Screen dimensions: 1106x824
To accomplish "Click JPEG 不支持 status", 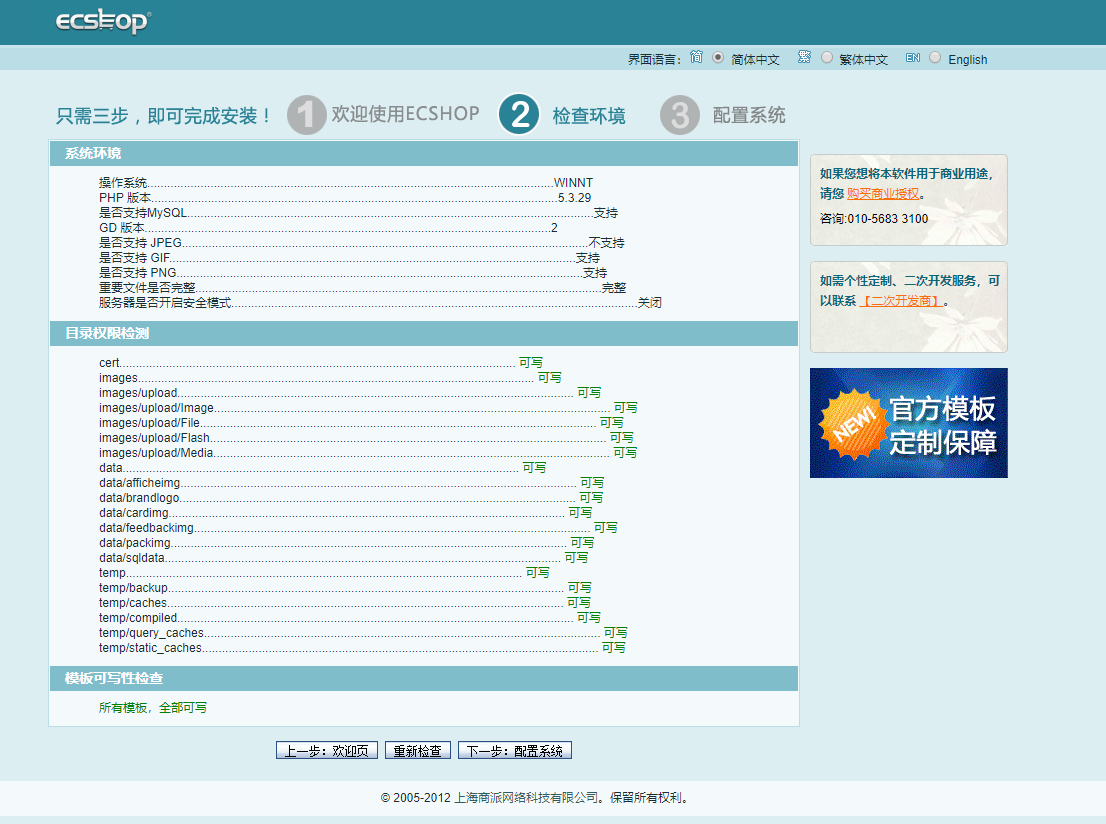I will 607,243.
